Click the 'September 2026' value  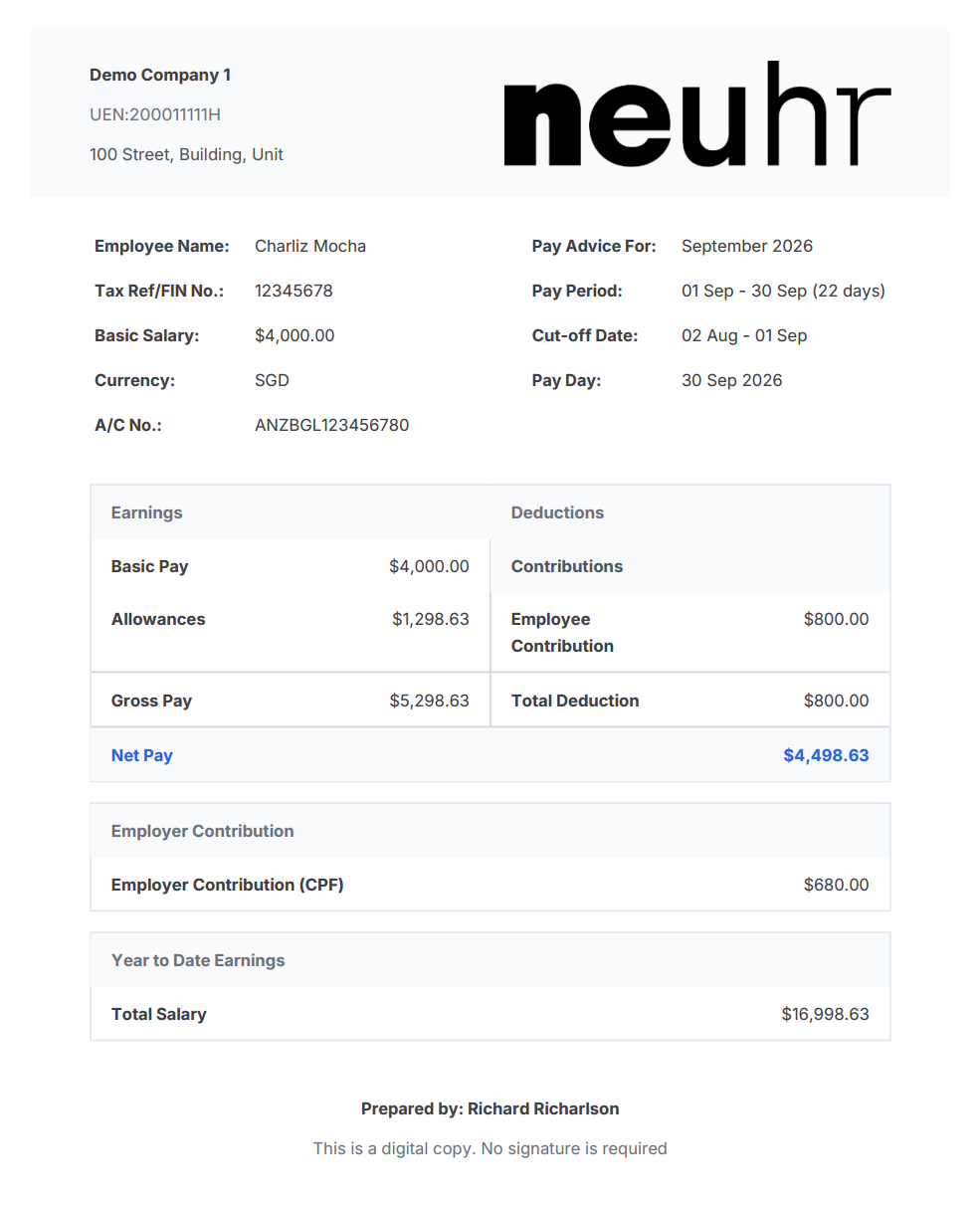[x=747, y=246]
